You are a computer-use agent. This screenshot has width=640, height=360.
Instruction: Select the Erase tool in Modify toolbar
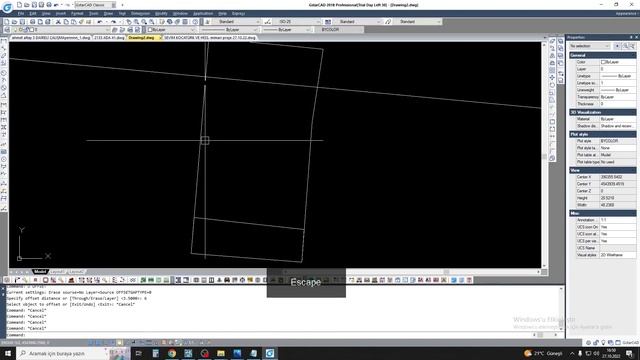(553, 41)
